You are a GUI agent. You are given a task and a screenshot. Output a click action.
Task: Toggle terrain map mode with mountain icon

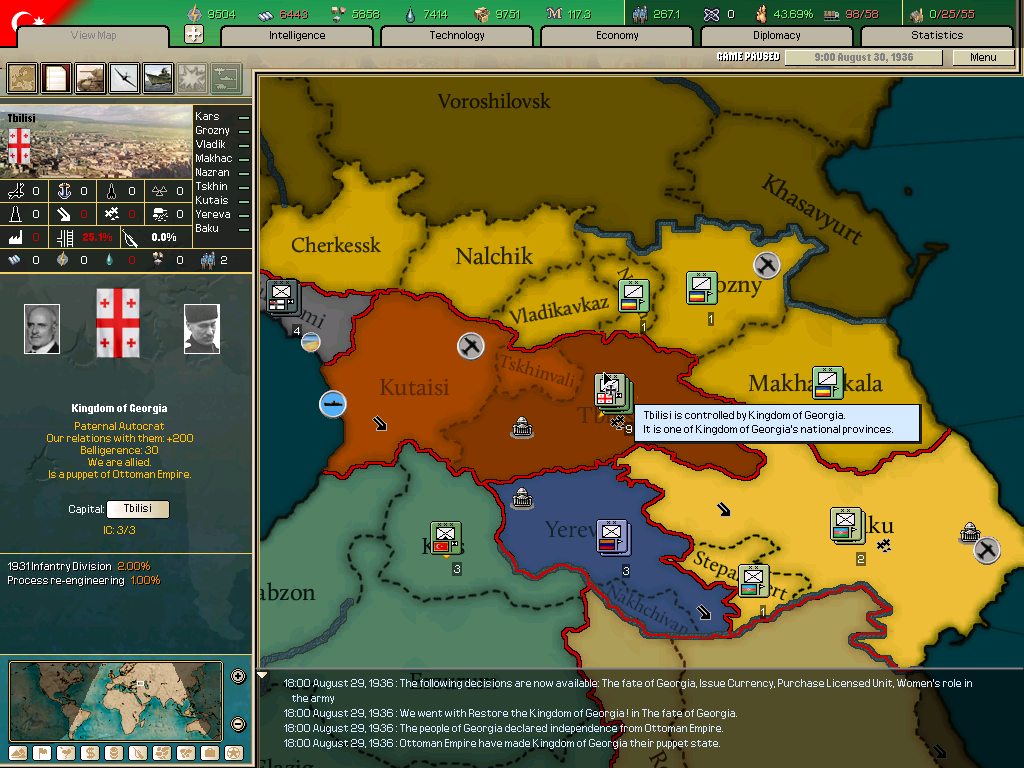[x=18, y=753]
